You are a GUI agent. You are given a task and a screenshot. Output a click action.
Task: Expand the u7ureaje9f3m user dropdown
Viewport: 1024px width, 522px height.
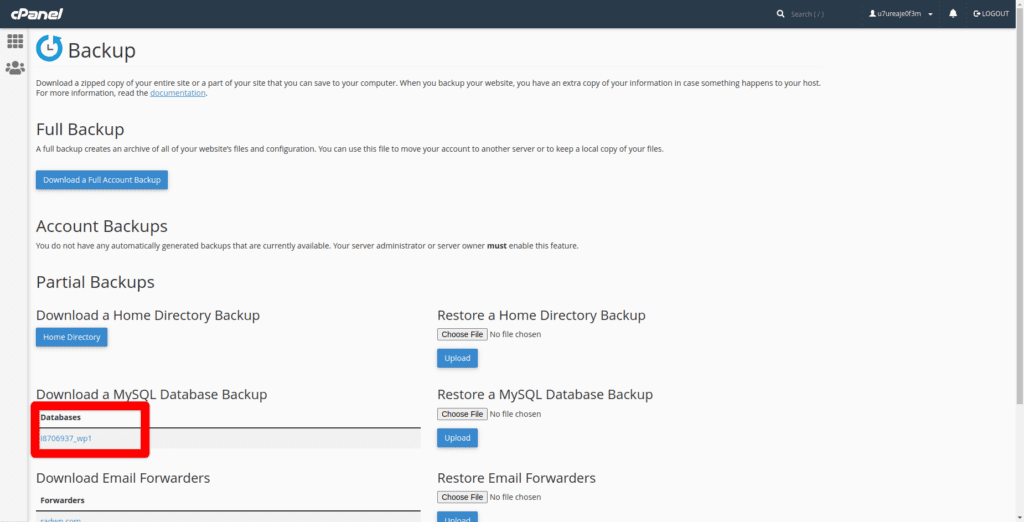tap(900, 14)
